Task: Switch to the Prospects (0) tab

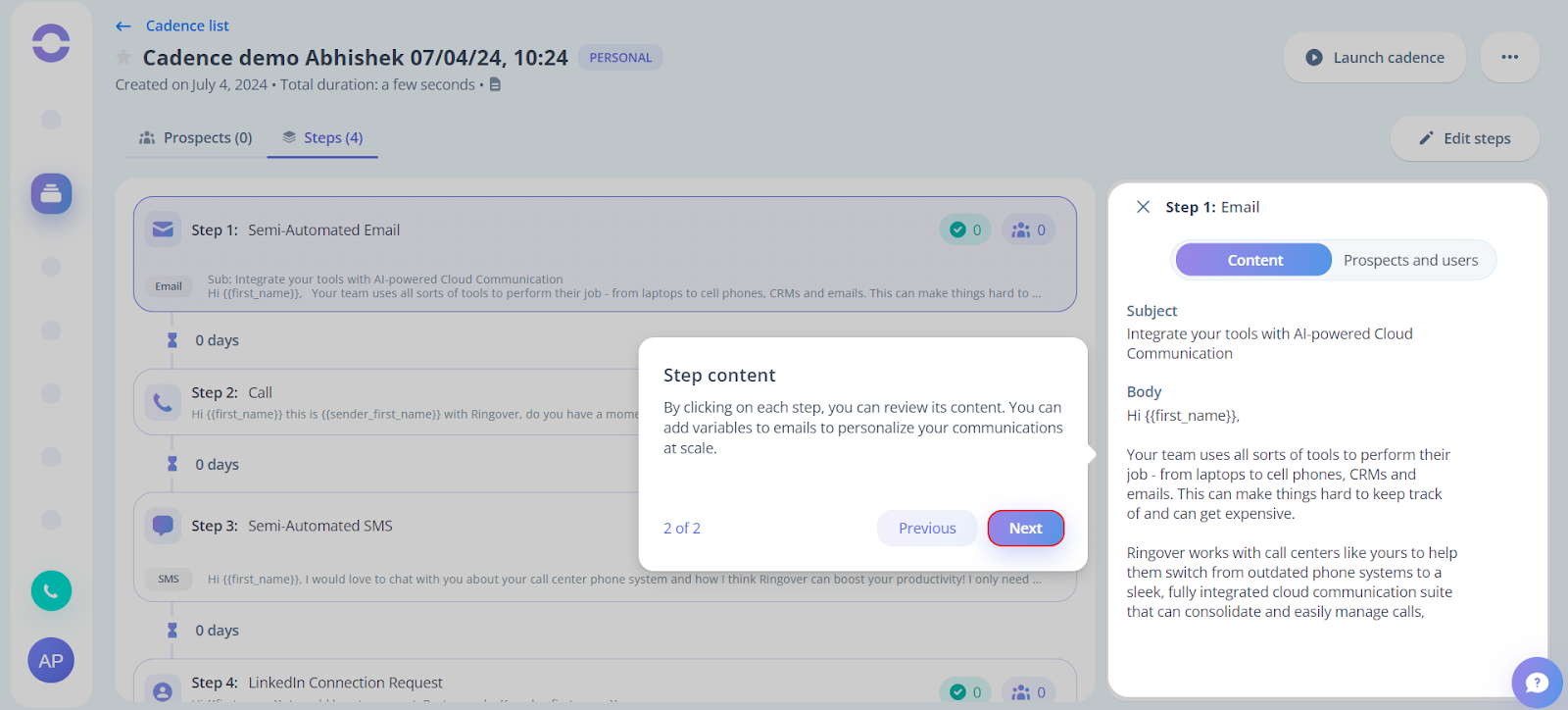Action: [196, 137]
